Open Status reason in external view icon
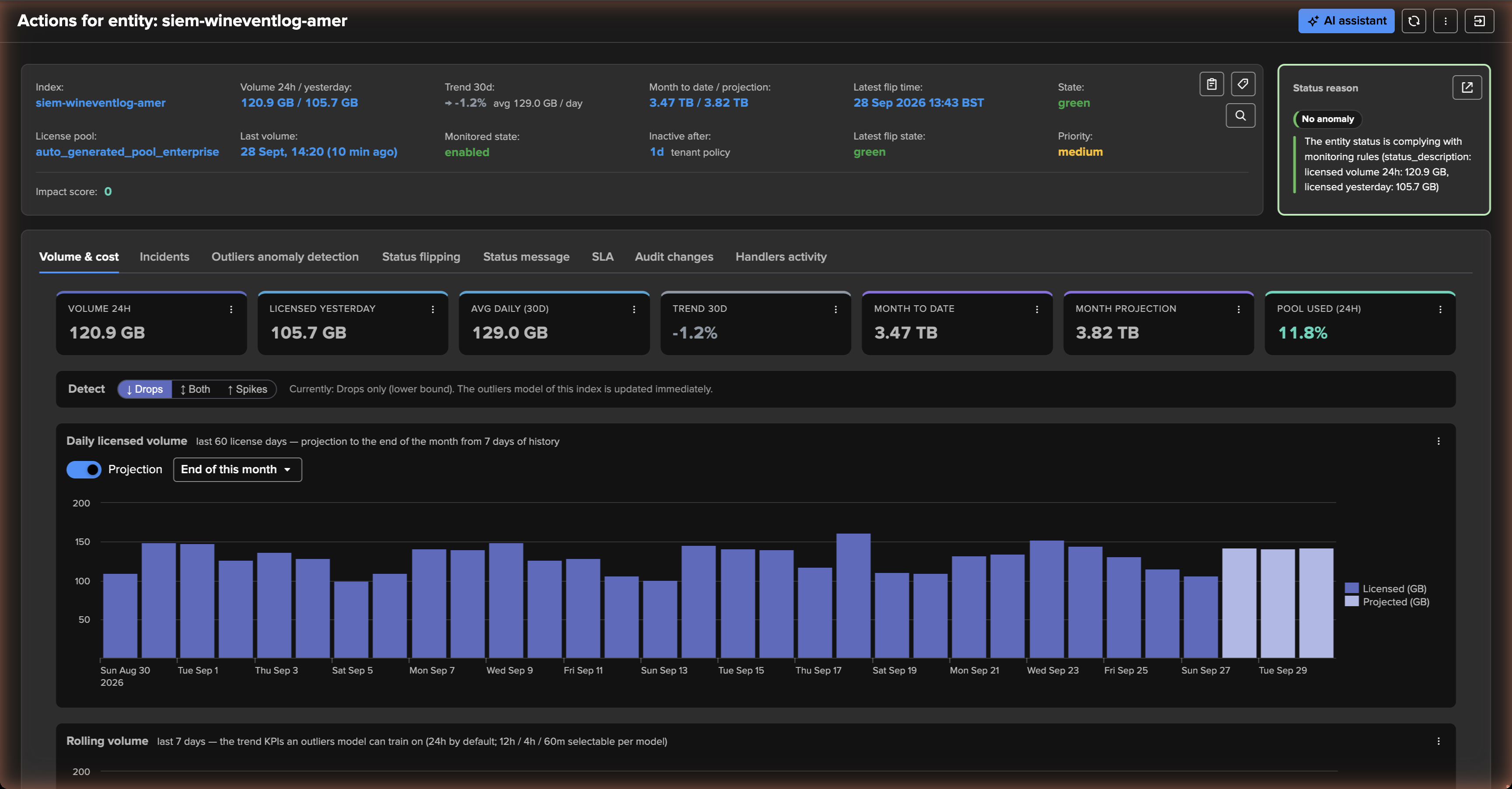The width and height of the screenshot is (1512, 789). (x=1467, y=87)
